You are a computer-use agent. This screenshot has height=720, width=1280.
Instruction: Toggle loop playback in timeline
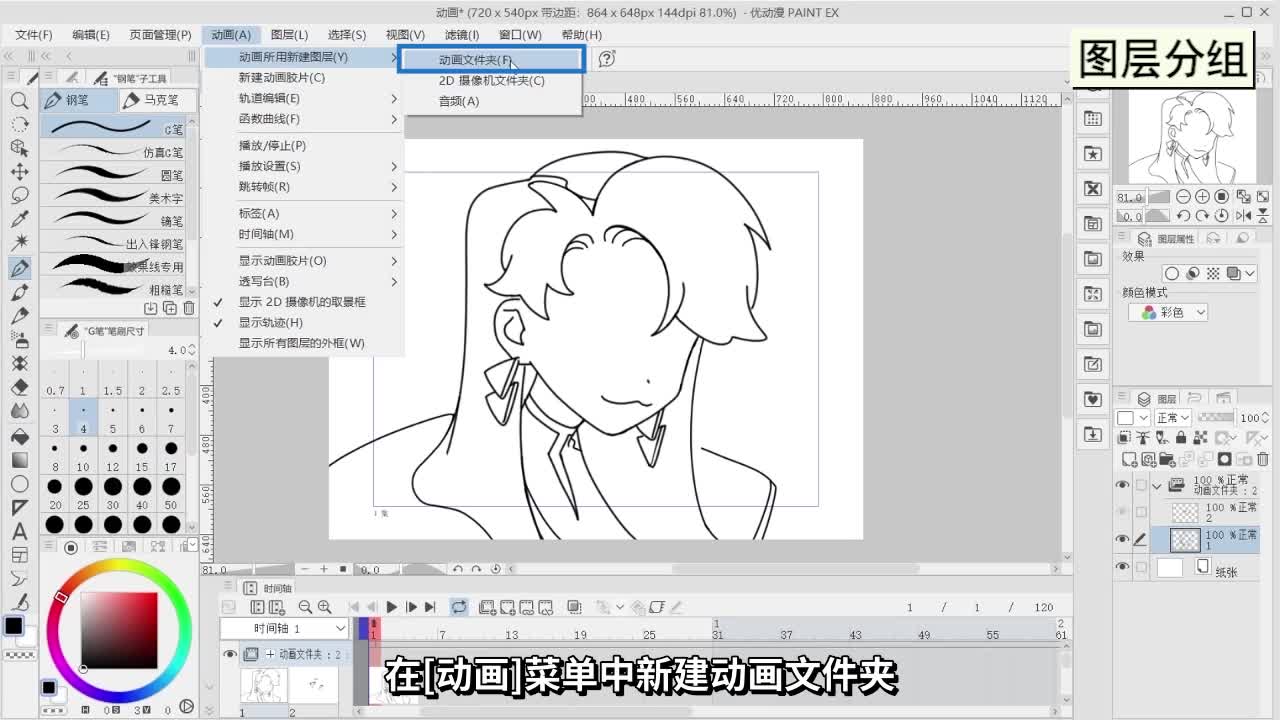point(459,607)
